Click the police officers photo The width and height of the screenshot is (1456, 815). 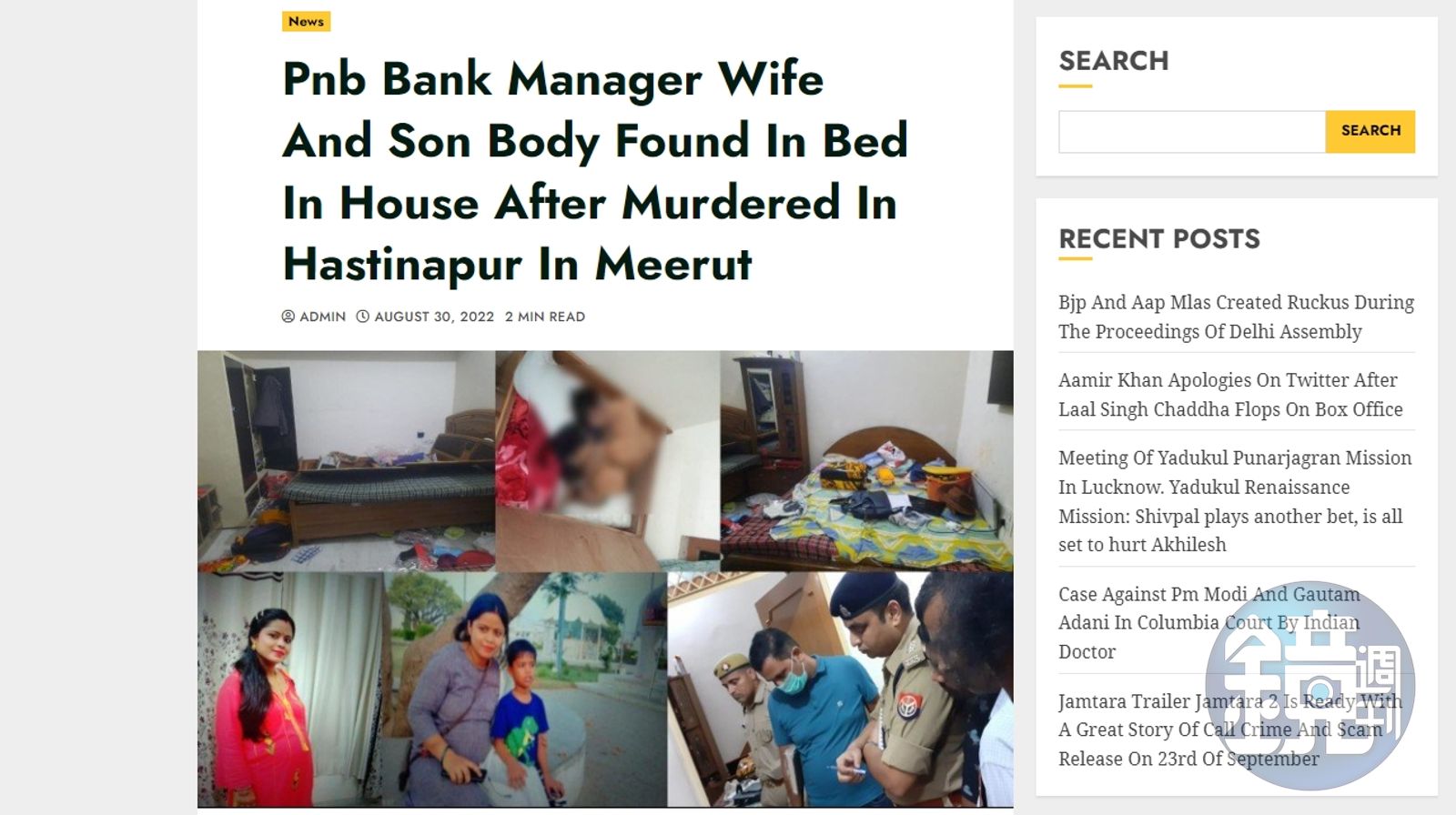[840, 689]
